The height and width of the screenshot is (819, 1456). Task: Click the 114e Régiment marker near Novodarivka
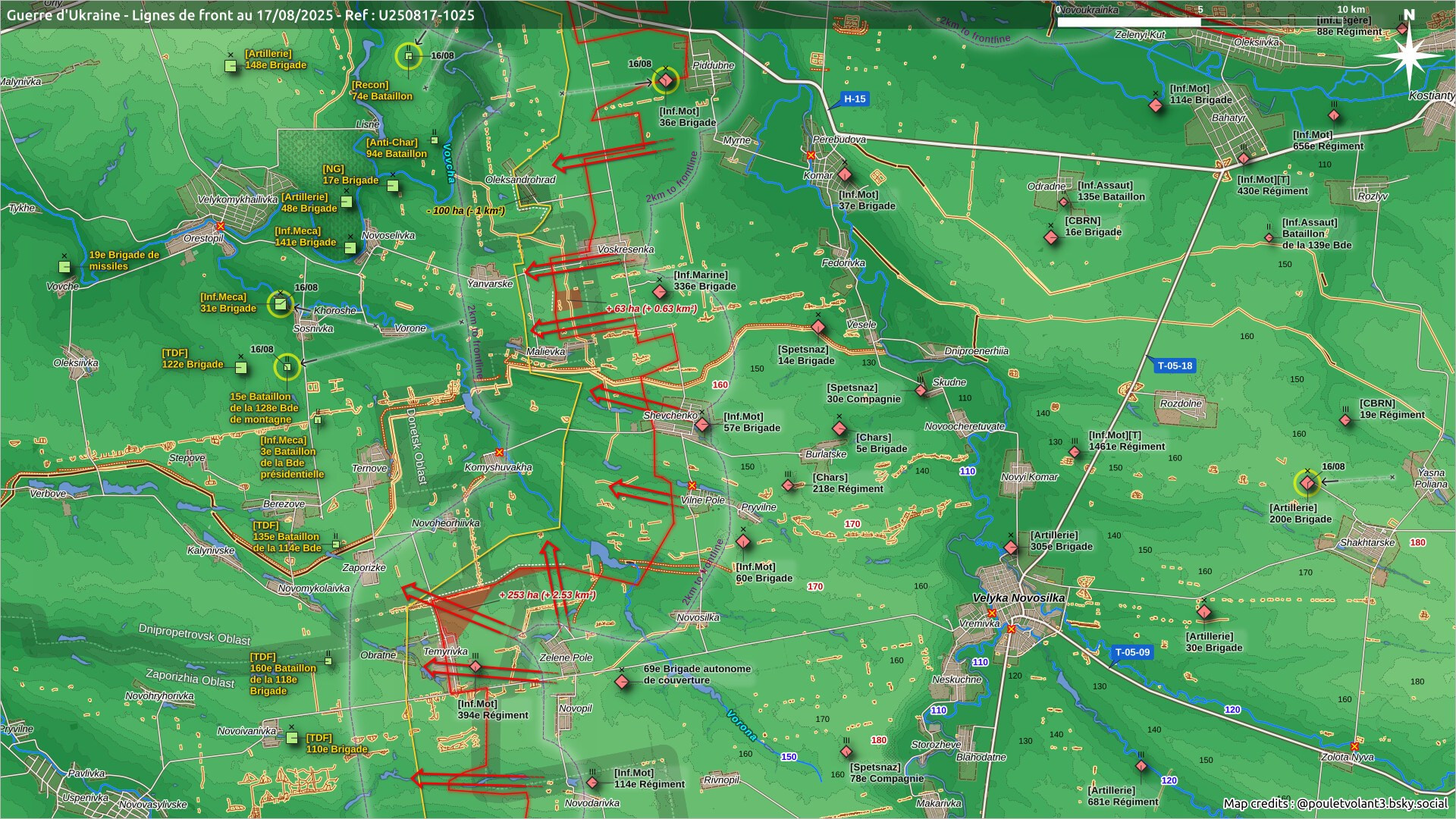click(592, 783)
